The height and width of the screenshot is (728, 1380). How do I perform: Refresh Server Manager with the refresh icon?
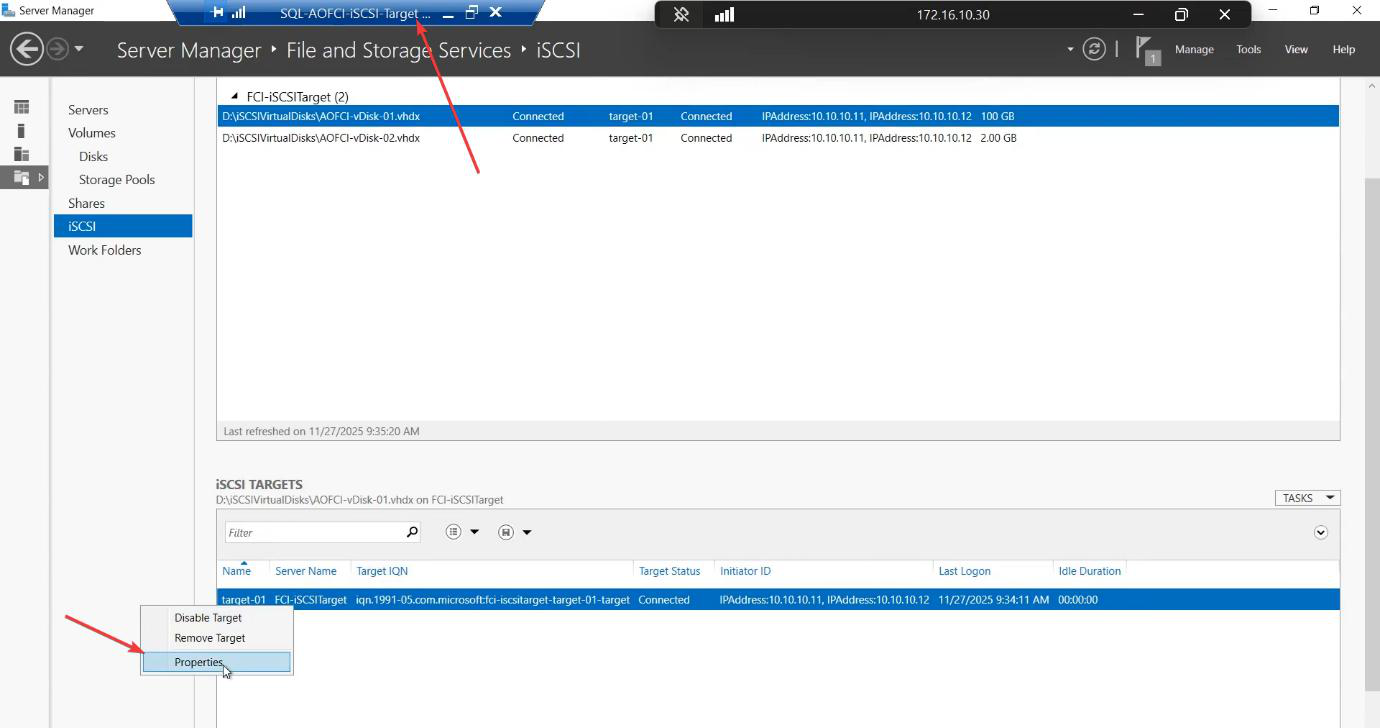(1095, 49)
